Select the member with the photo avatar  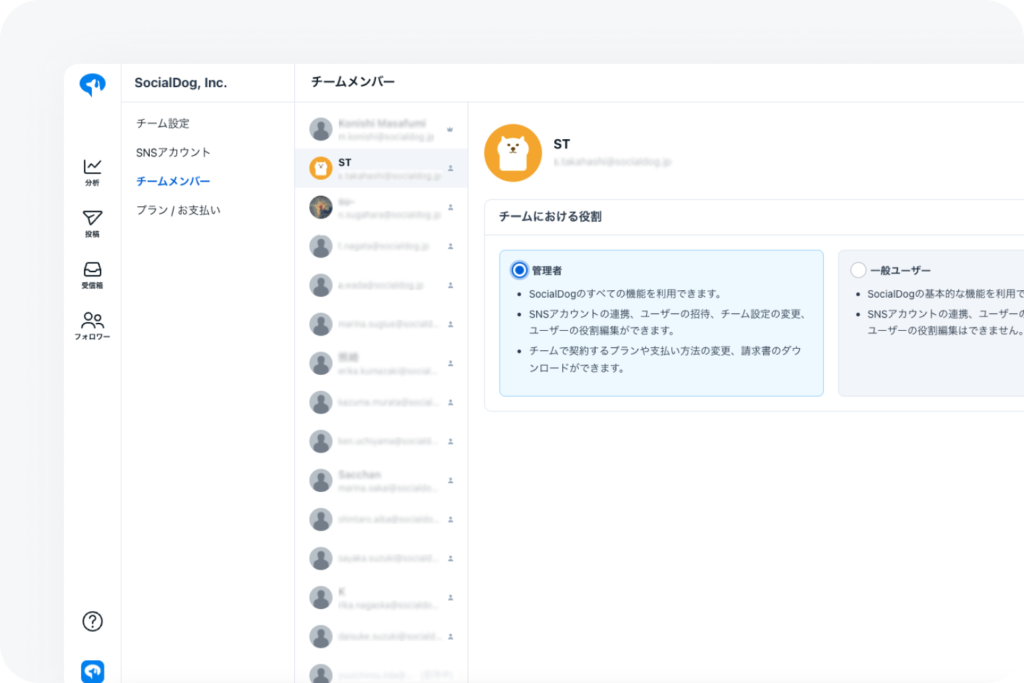click(321, 207)
